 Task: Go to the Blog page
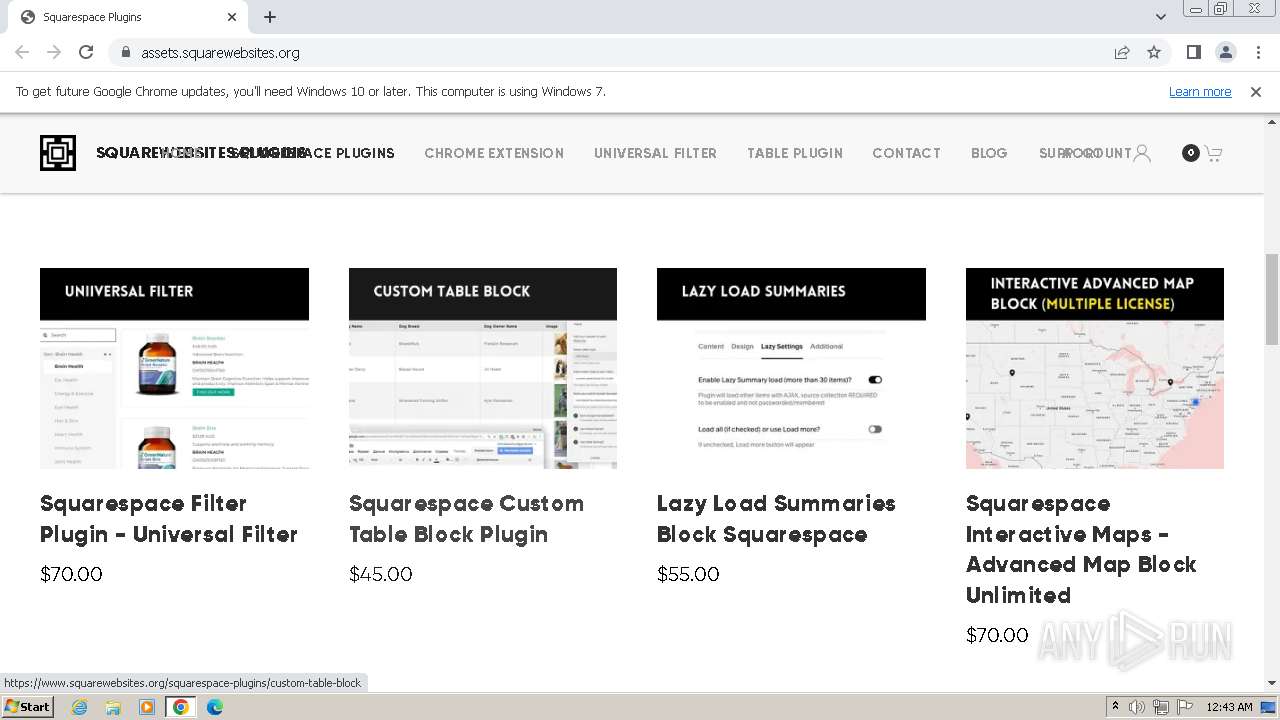989,153
